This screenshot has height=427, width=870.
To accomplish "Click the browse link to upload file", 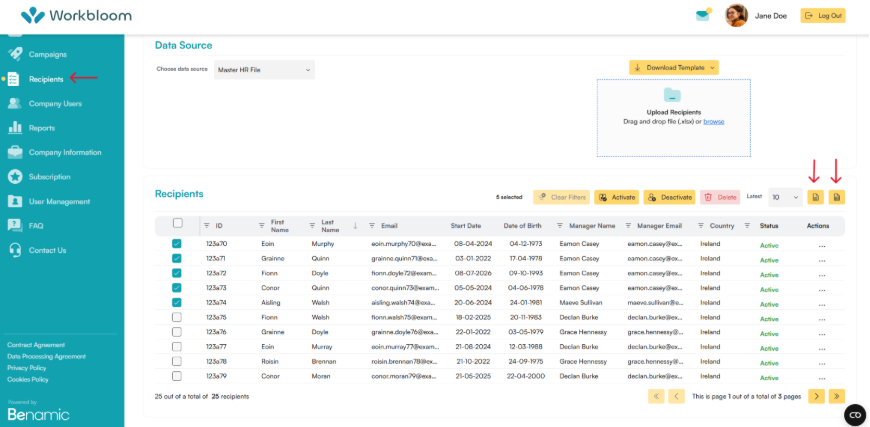I will (x=714, y=121).
